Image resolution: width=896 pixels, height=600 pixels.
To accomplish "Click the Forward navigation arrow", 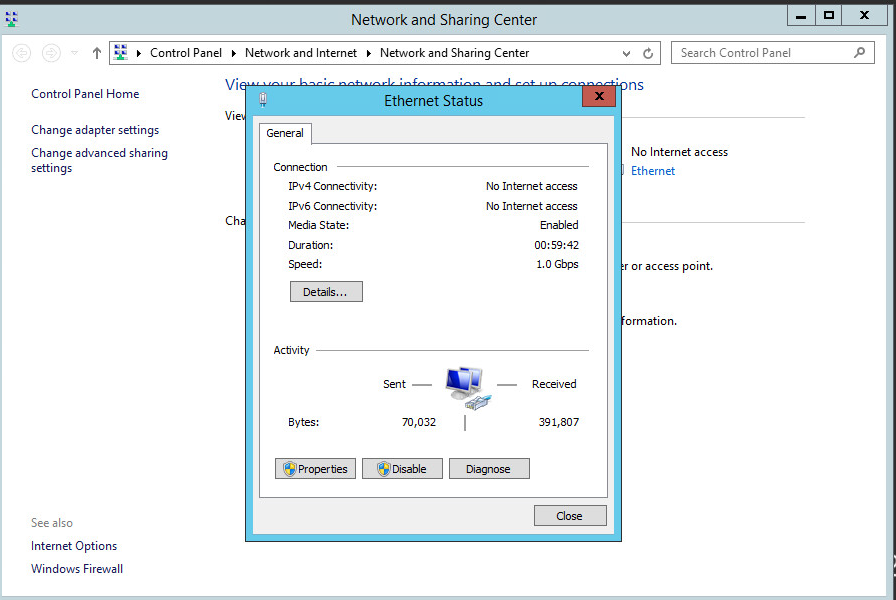I will click(51, 53).
